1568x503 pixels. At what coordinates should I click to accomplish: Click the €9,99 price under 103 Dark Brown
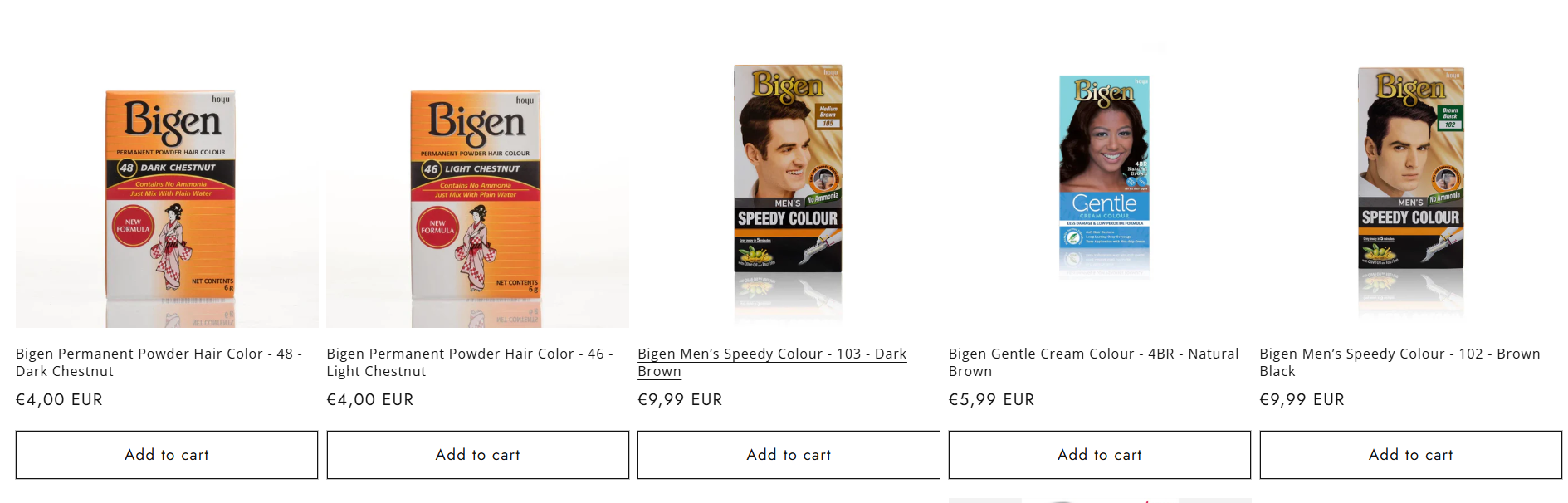tap(680, 400)
